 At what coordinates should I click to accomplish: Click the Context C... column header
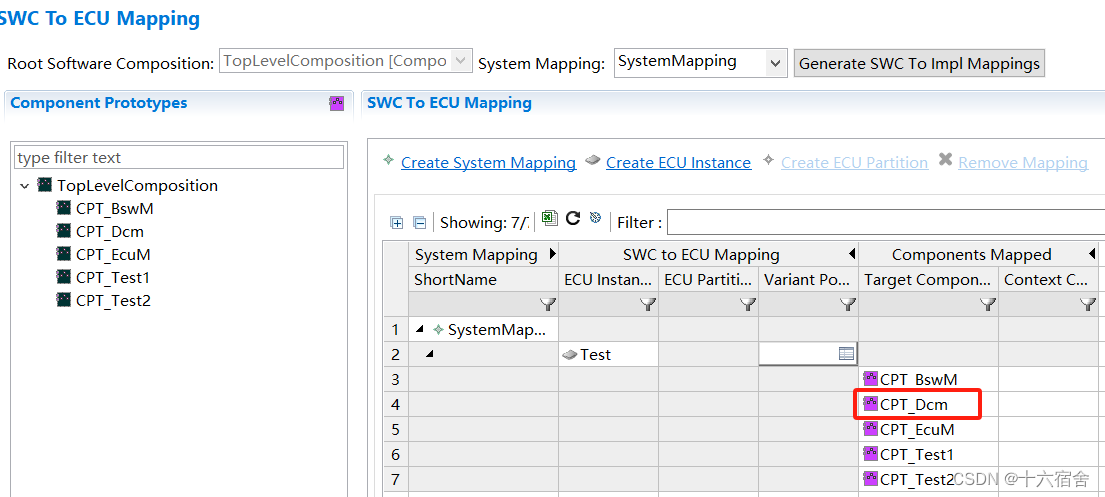coord(1049,280)
